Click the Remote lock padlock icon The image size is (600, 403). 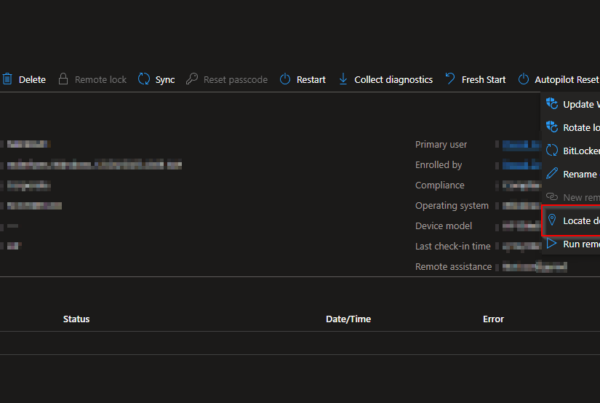(64, 79)
